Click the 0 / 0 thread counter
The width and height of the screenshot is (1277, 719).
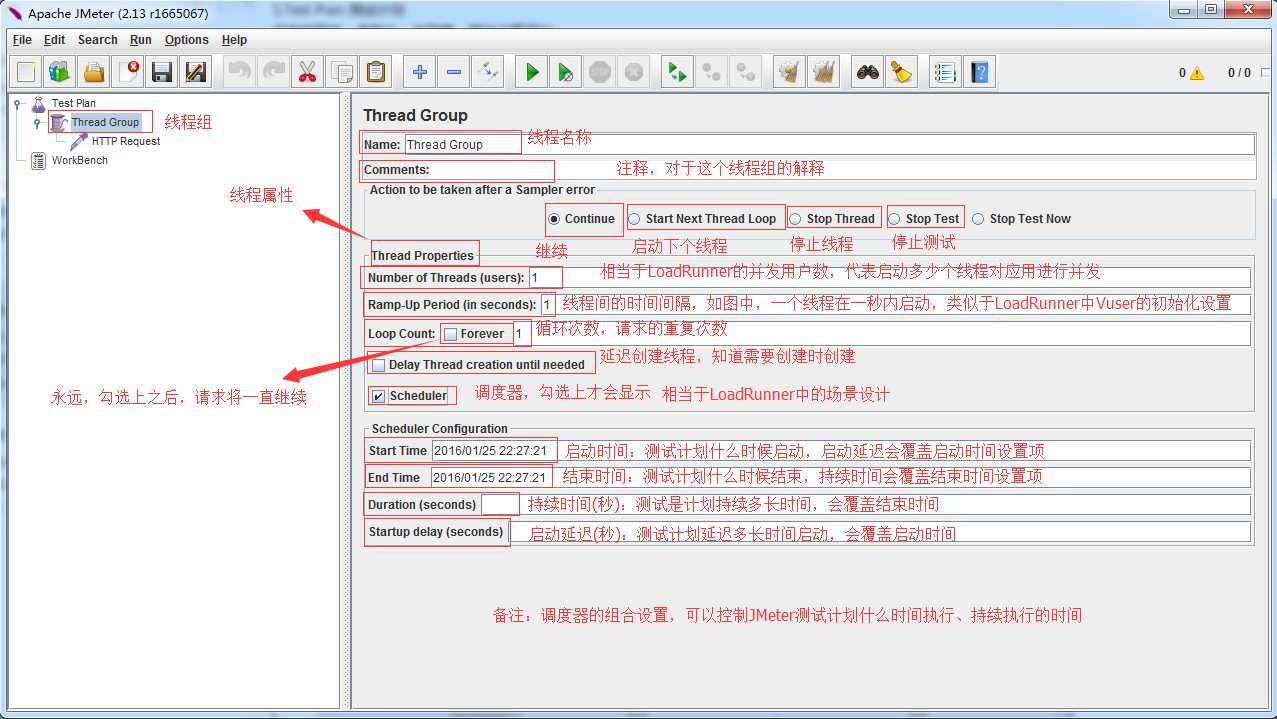click(1239, 73)
